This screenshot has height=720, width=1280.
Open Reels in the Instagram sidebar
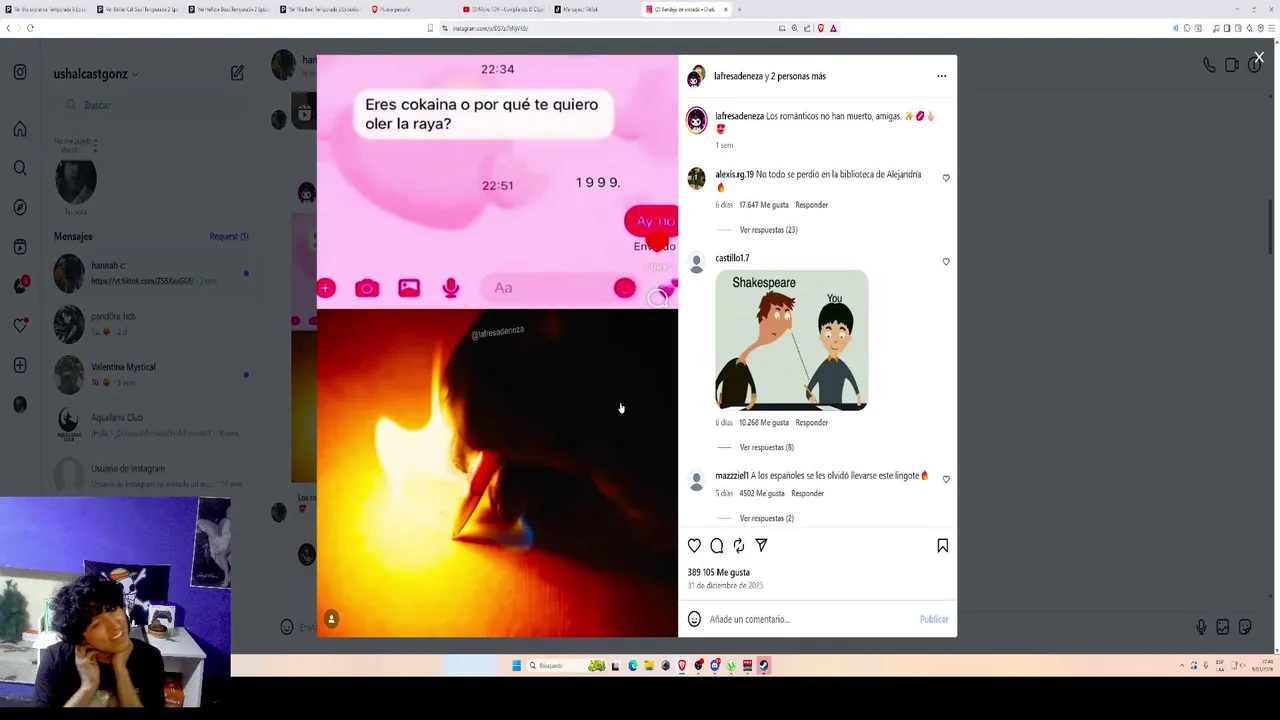20,247
